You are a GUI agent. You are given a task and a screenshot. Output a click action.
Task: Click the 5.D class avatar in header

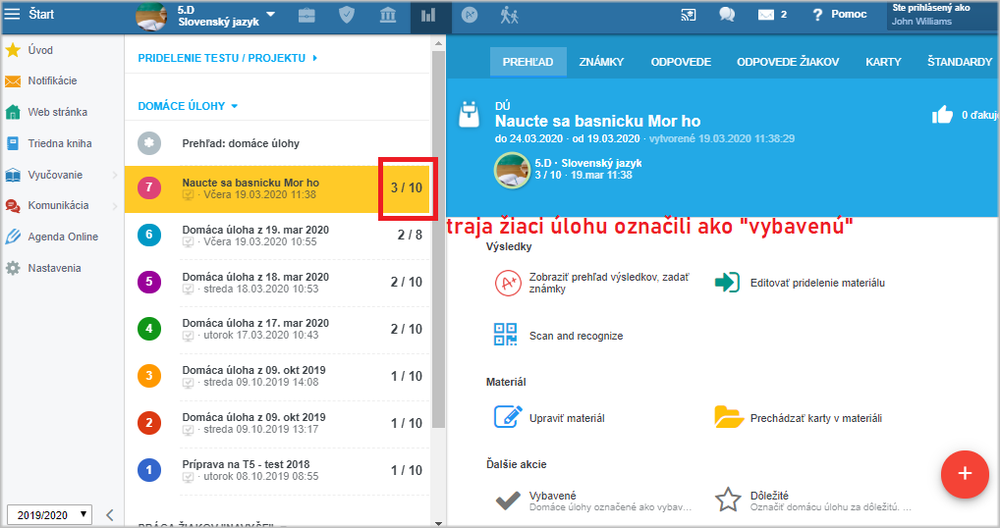(x=512, y=170)
